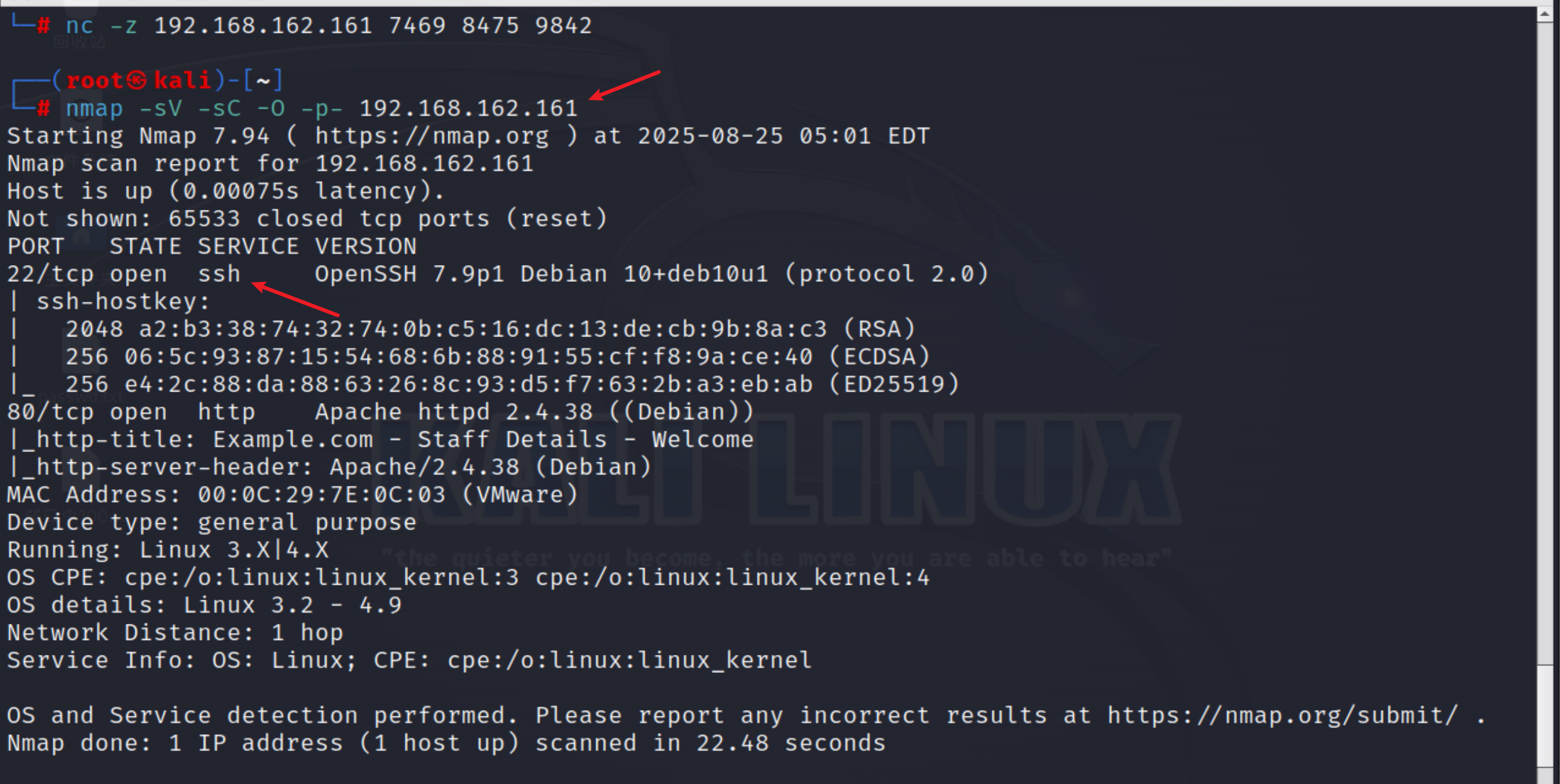Click the red # symbol before nc command

pyautogui.click(x=43, y=25)
